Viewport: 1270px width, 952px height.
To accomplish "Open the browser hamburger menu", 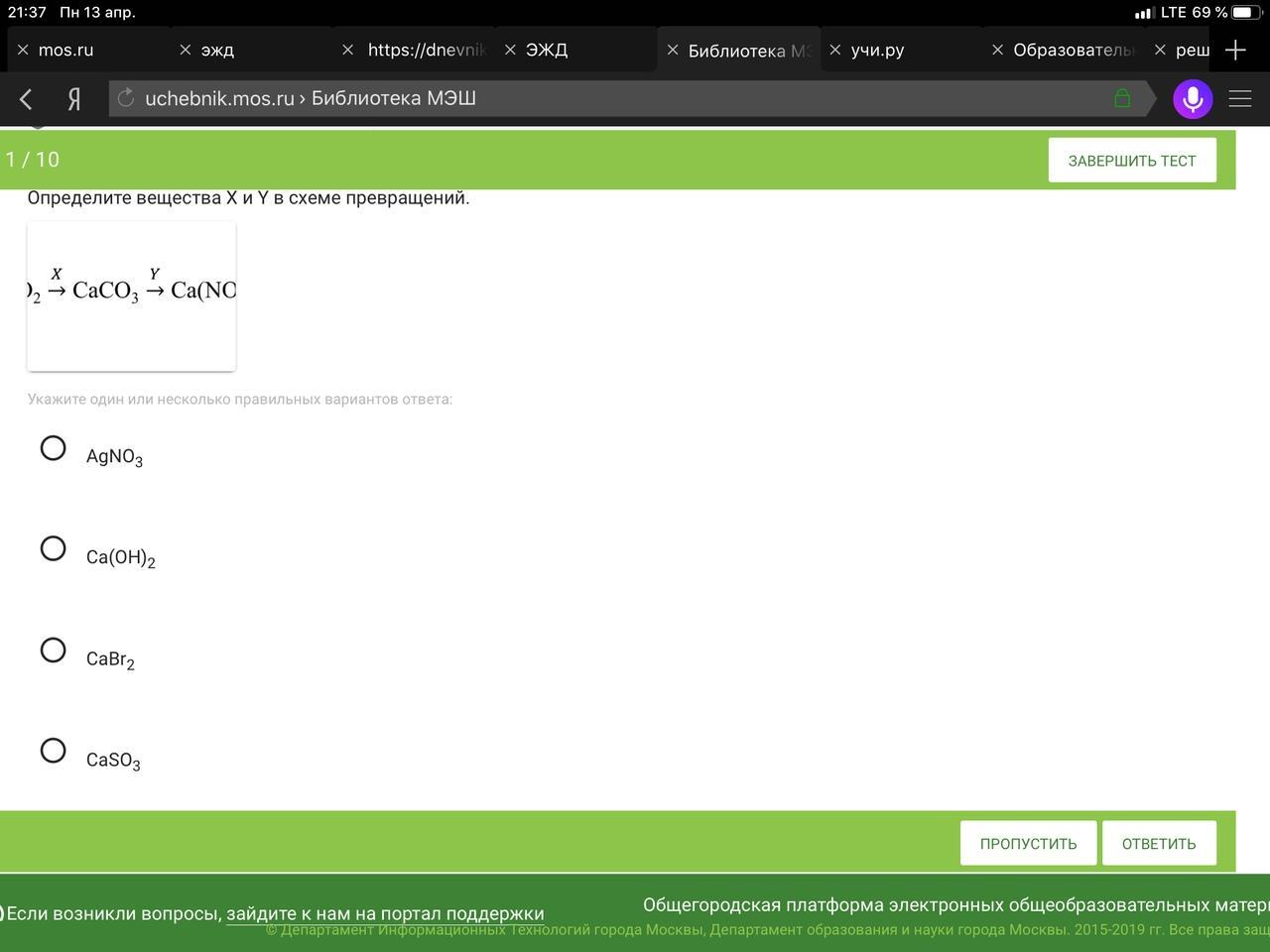I will pos(1240,99).
